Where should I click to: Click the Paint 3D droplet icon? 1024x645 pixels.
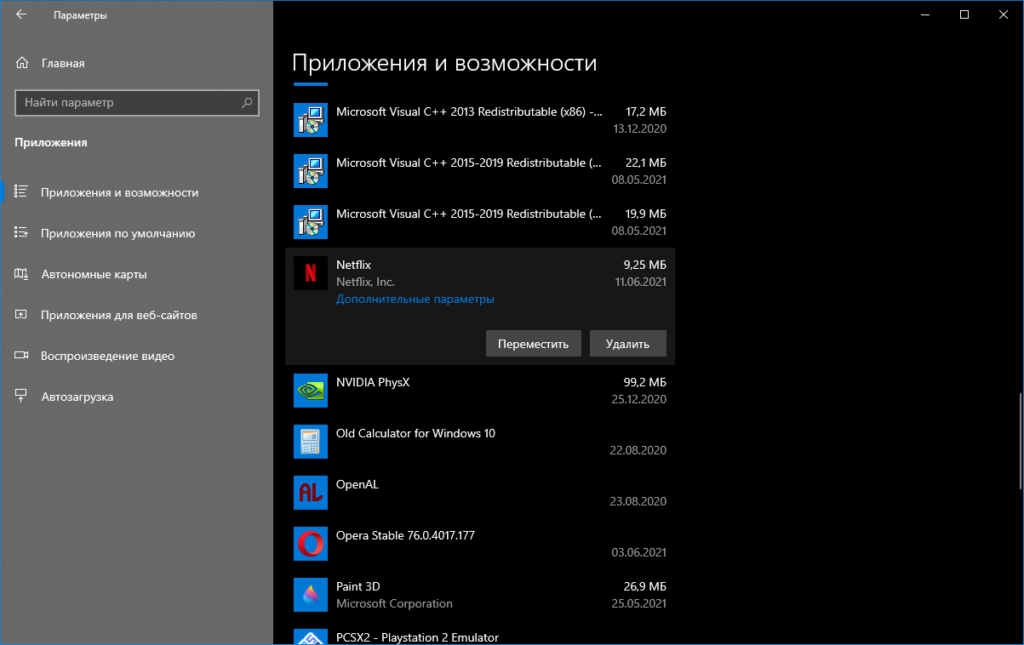click(x=310, y=594)
